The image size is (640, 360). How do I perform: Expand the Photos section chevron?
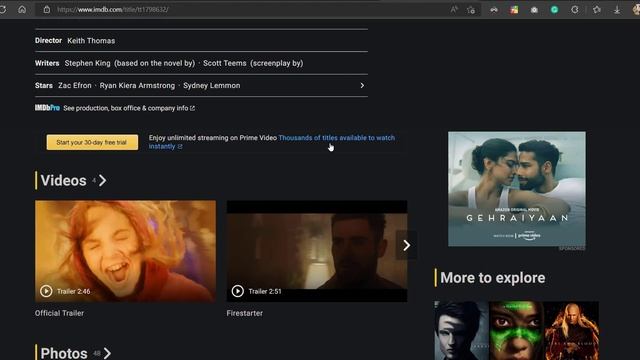pos(107,353)
